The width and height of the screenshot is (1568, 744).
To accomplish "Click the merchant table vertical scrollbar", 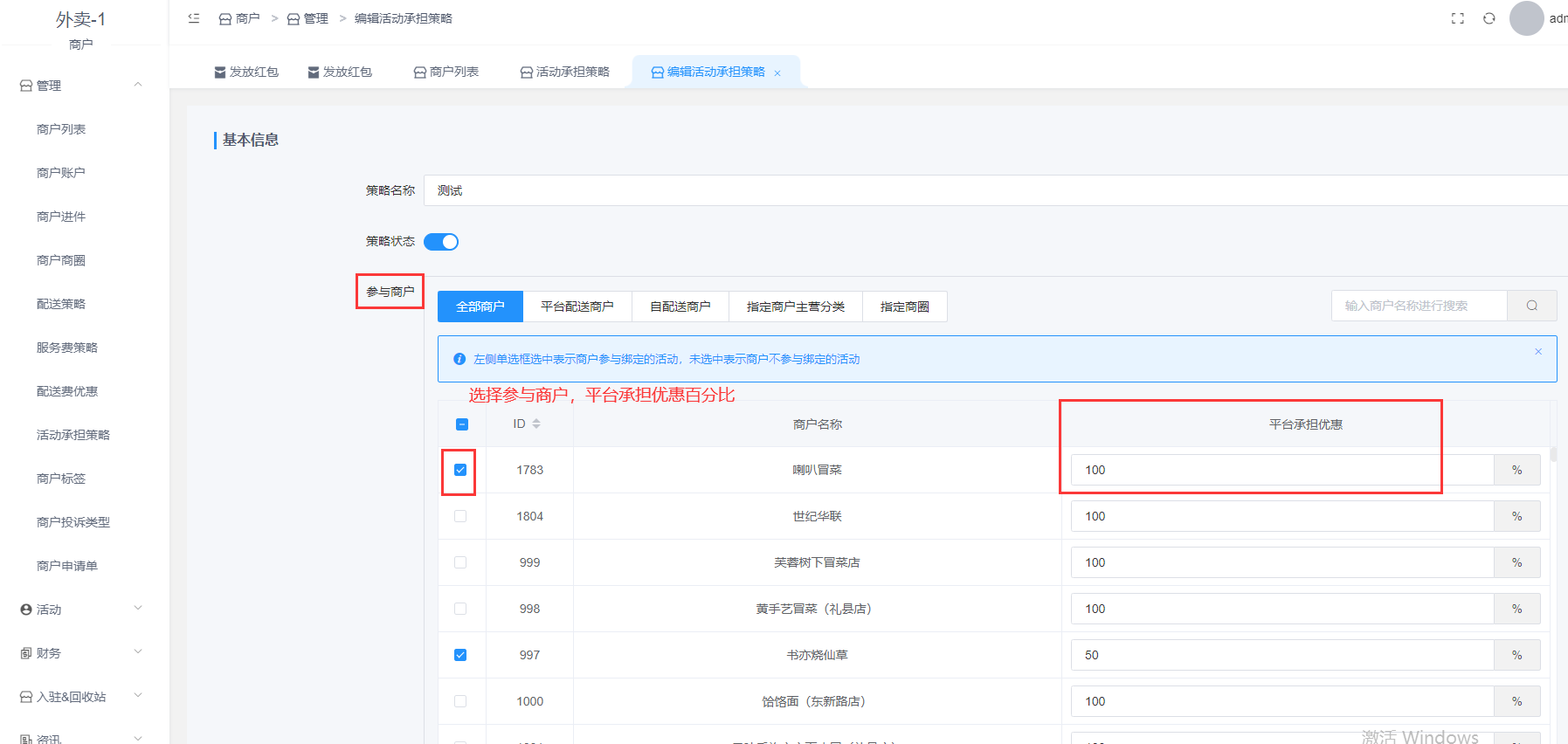I will (x=1553, y=454).
